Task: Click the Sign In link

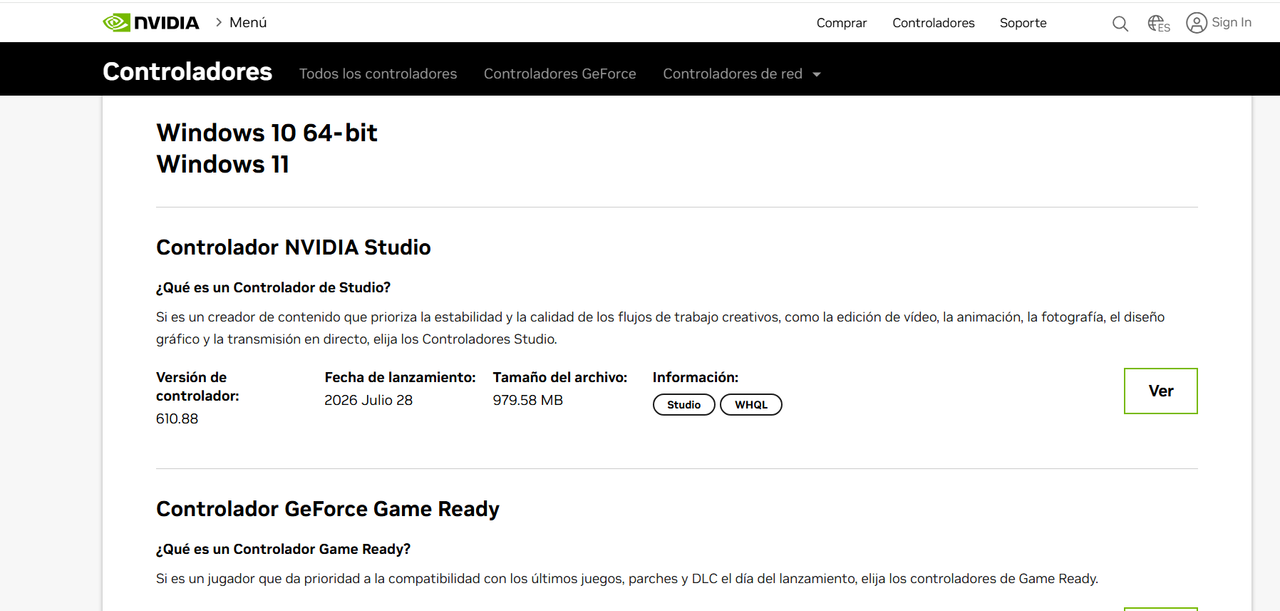Action: click(x=1231, y=22)
